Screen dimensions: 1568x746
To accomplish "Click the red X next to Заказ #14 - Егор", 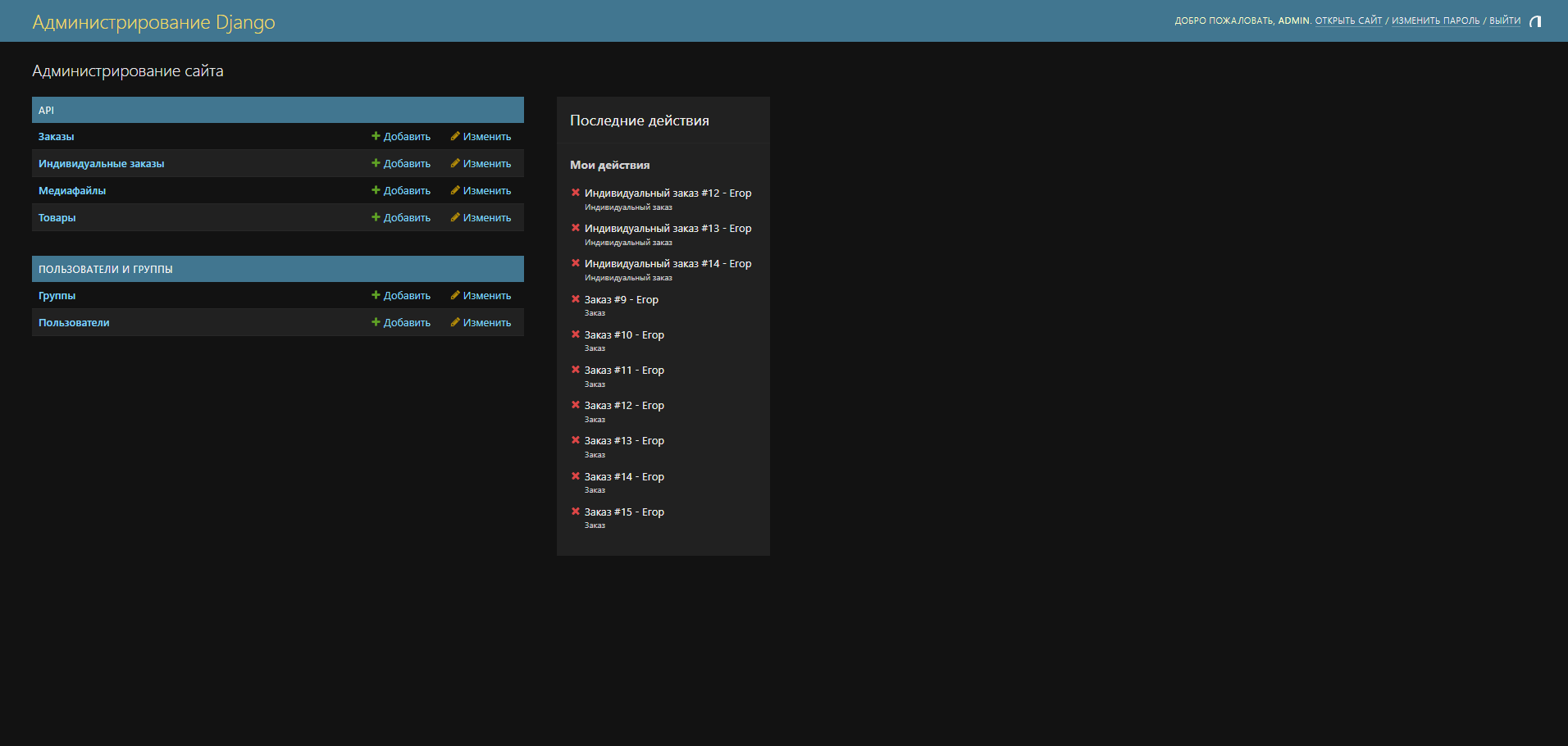I will [x=576, y=476].
